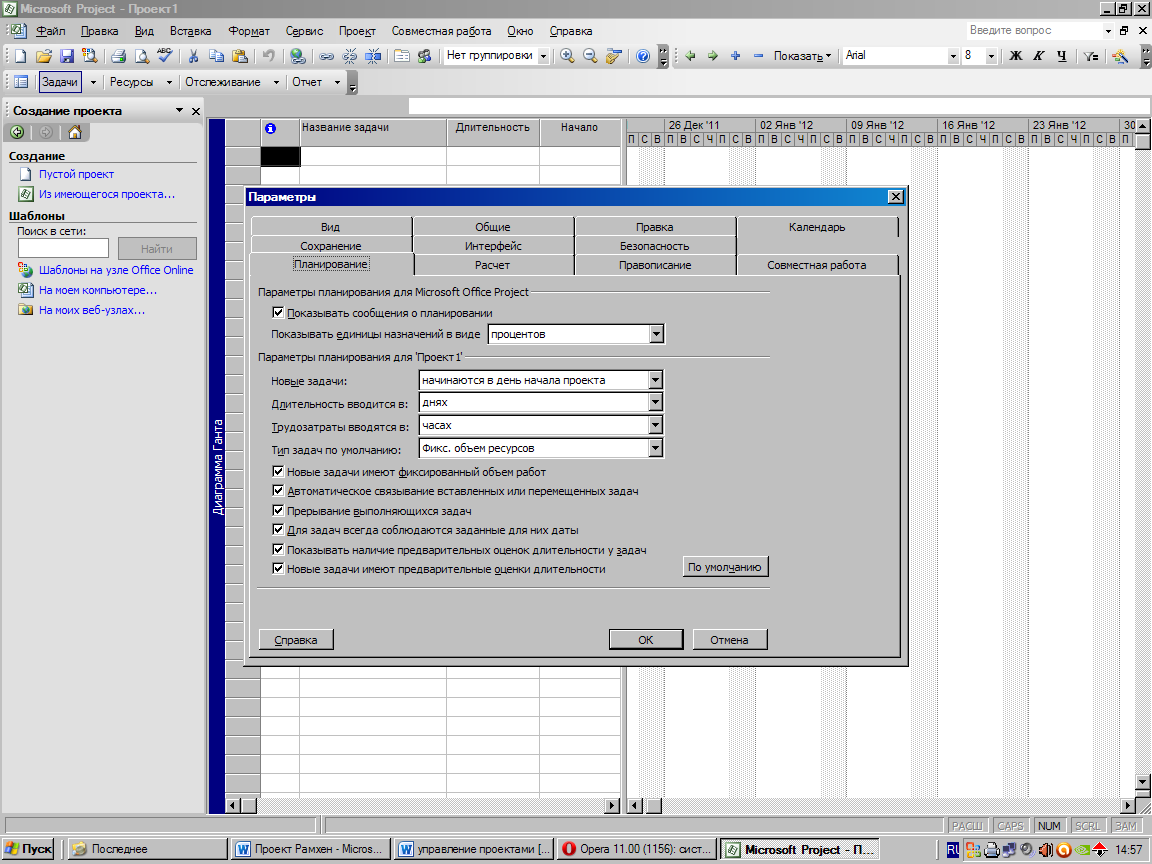Screen dimensions: 1152x864
Task: Expand the Нет группировки grouping dropdown
Action: click(x=543, y=56)
